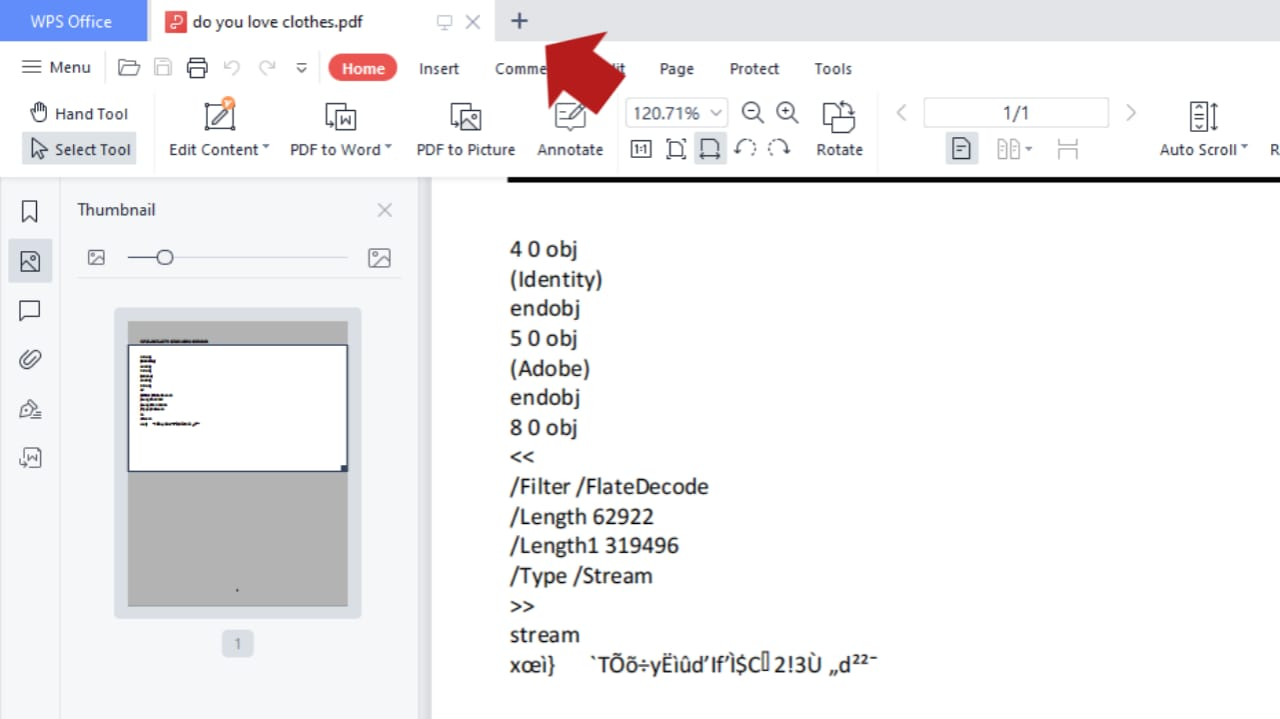Open the Protect tab
The height and width of the screenshot is (719, 1280).
754,68
